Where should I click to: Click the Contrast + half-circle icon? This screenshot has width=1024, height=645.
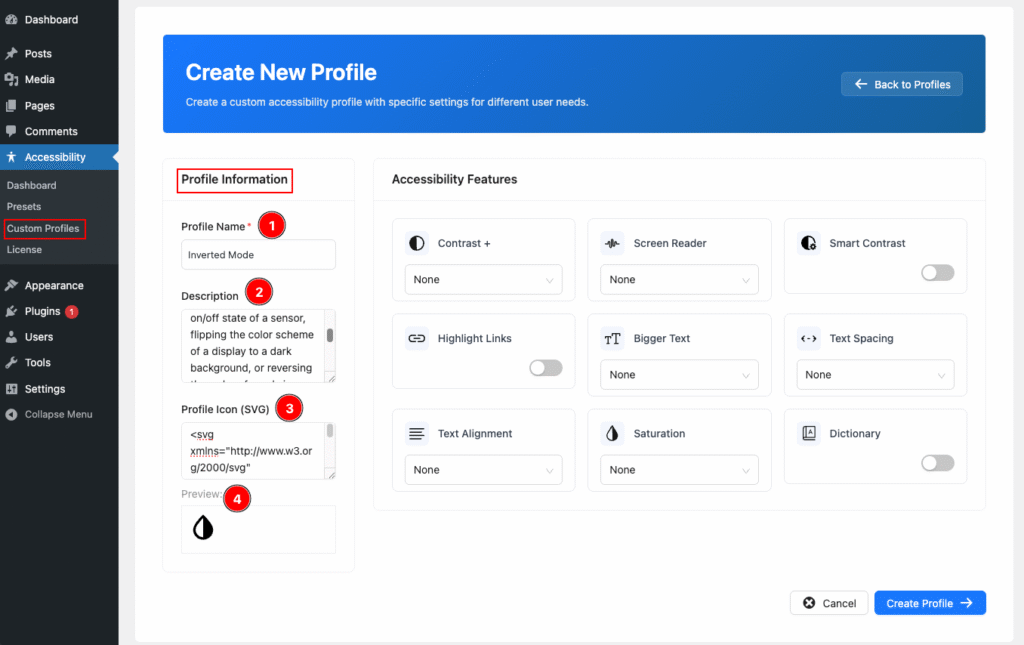click(417, 243)
